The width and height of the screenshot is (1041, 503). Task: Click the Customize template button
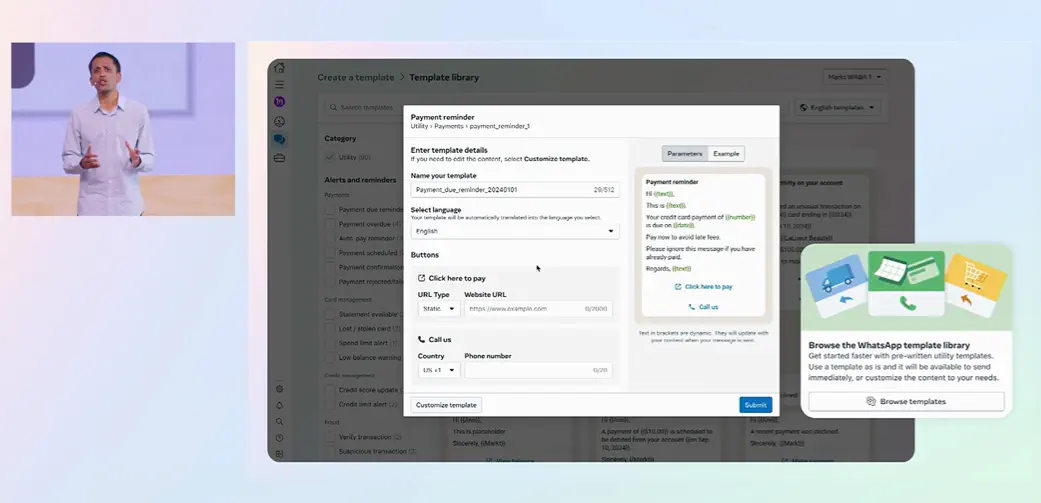(446, 405)
